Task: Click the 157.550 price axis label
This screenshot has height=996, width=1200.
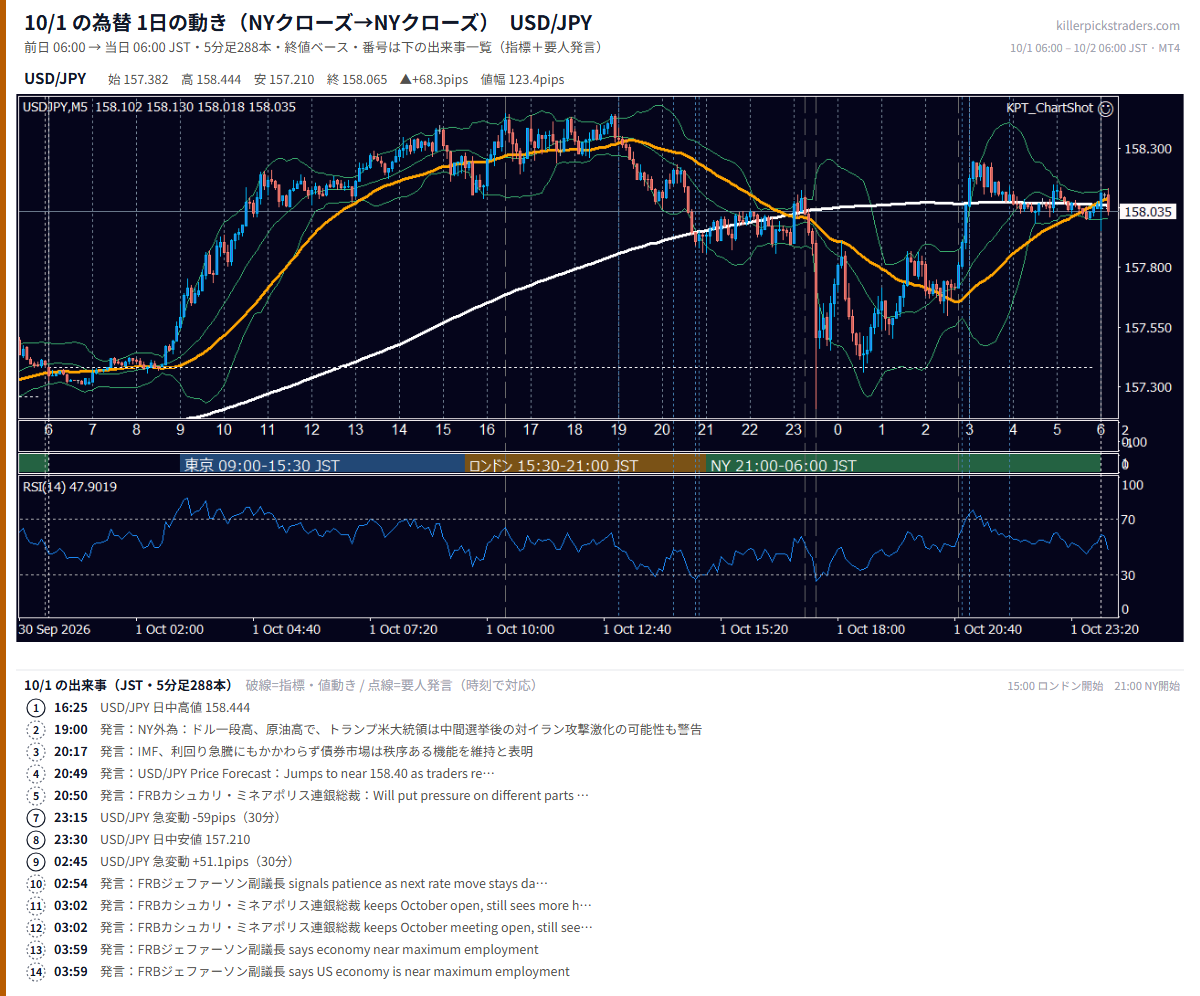Action: [1147, 328]
